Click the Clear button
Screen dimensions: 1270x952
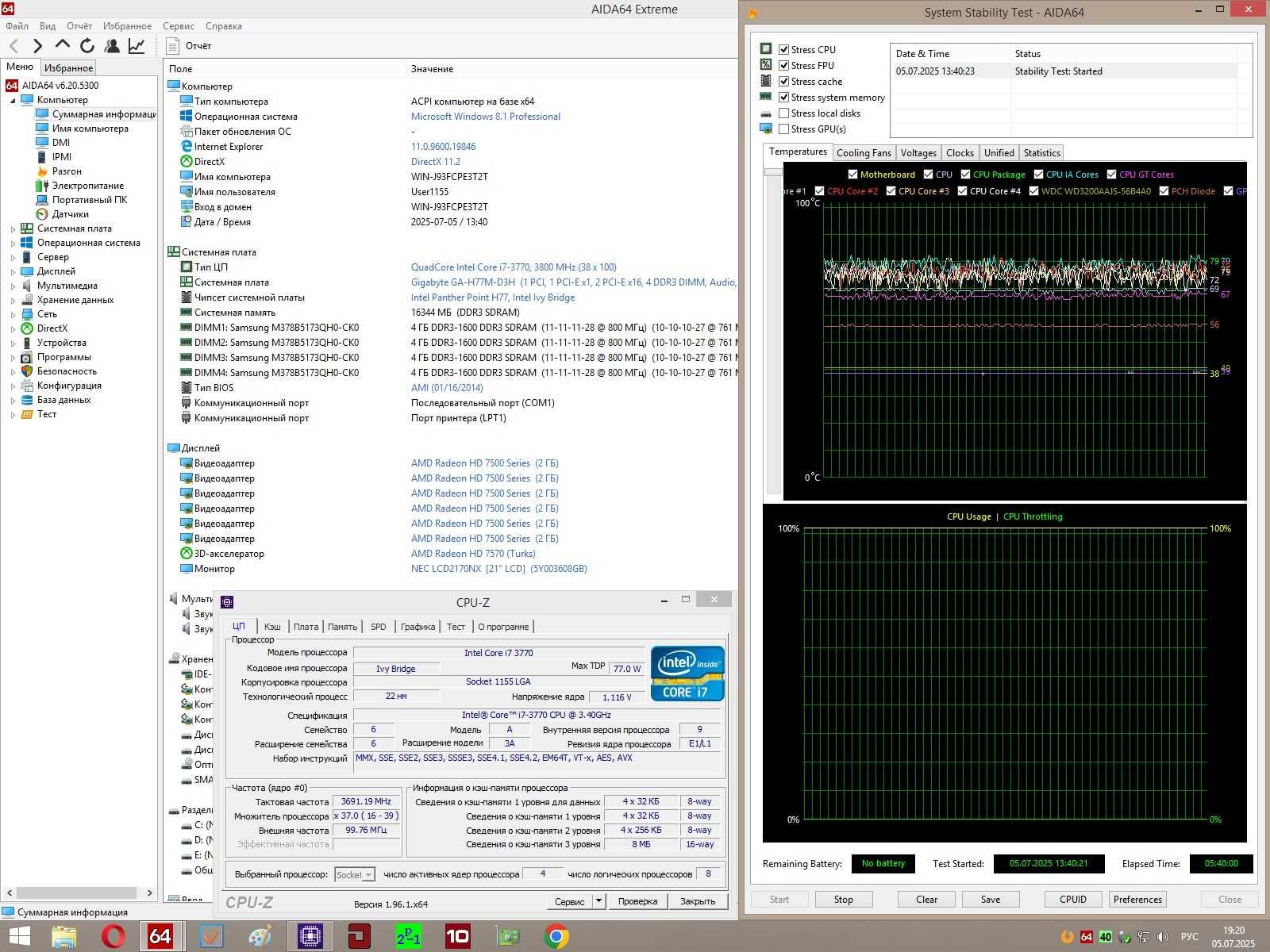926,900
